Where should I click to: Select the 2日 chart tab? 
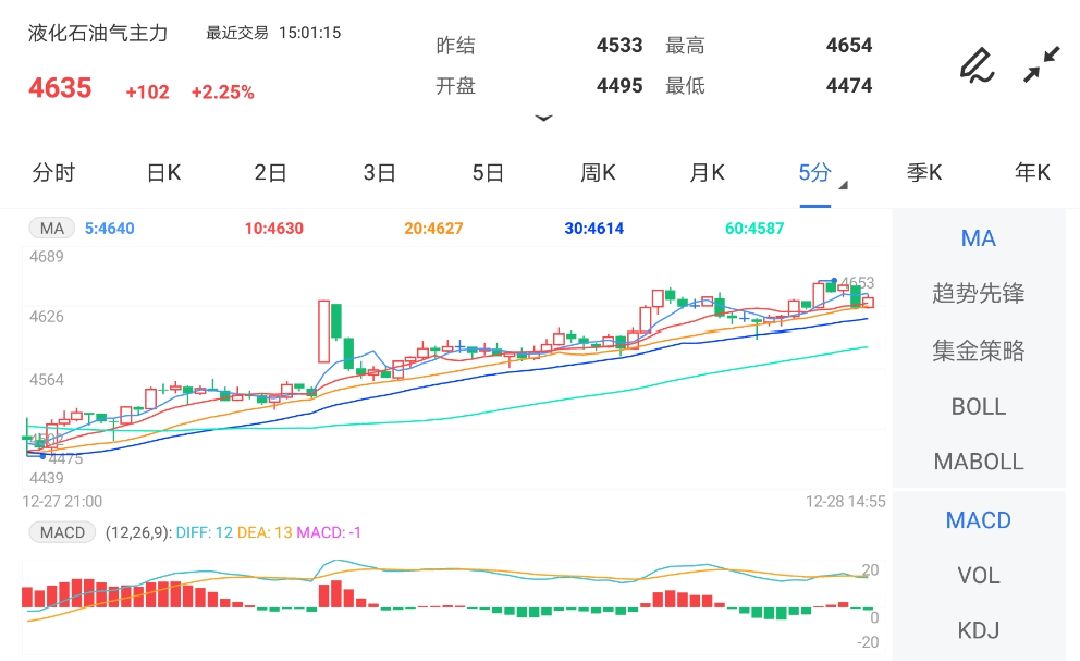click(x=270, y=172)
